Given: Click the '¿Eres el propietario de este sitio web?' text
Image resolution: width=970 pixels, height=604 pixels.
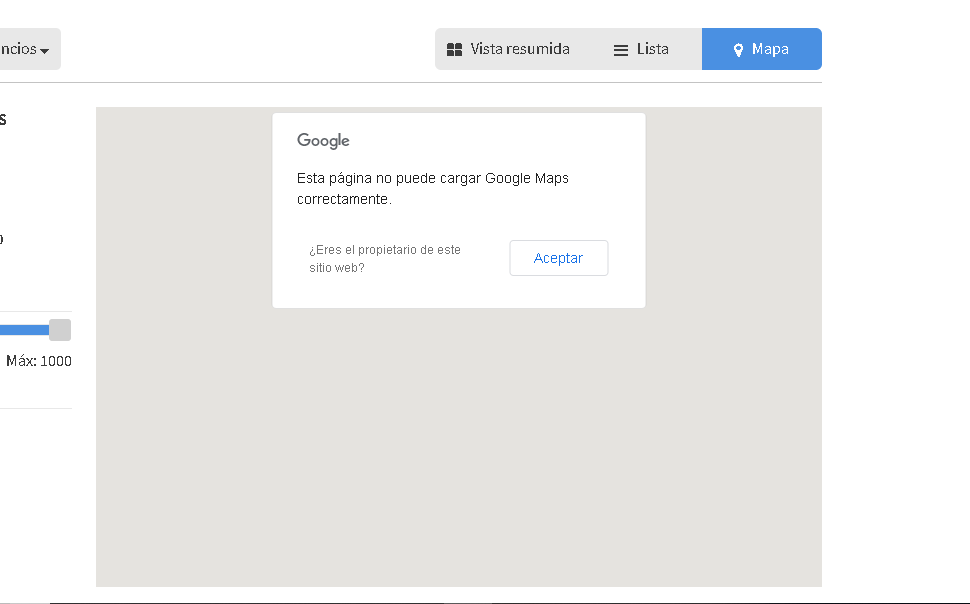Looking at the screenshot, I should 385,259.
